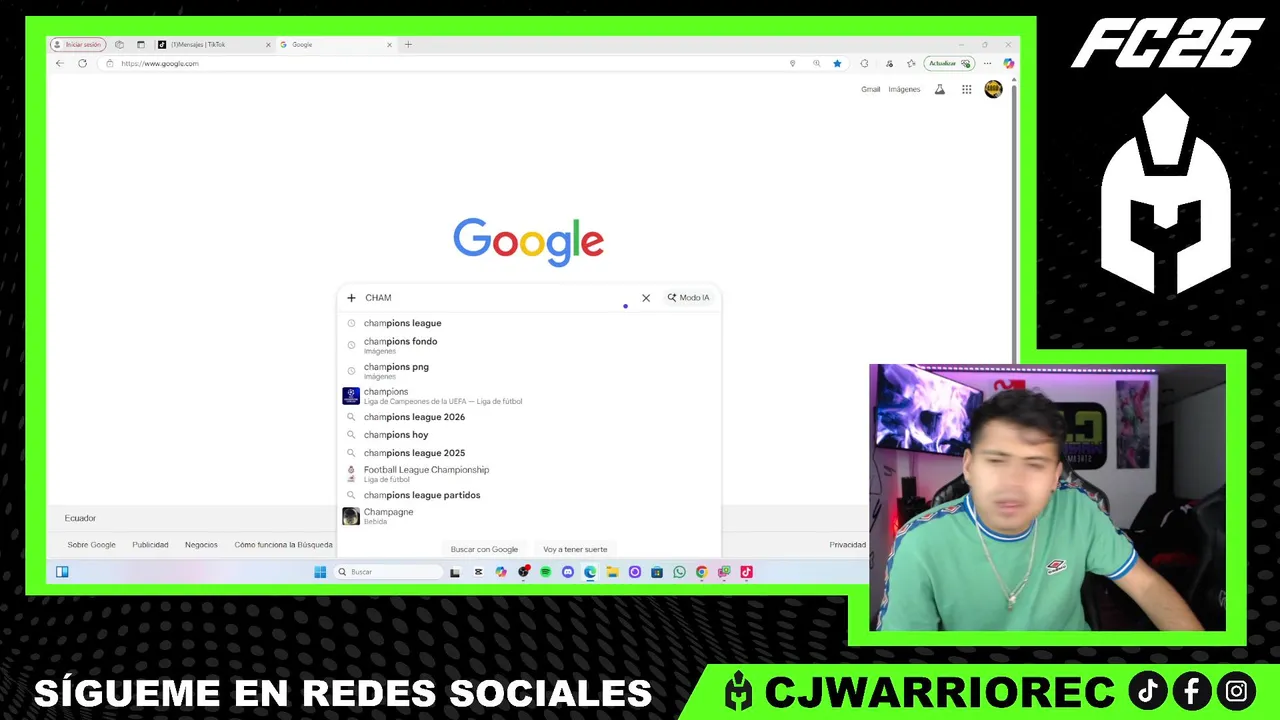Screen dimensions: 1280x720
Task: Open WhatsApp from the taskbar
Action: [x=679, y=572]
